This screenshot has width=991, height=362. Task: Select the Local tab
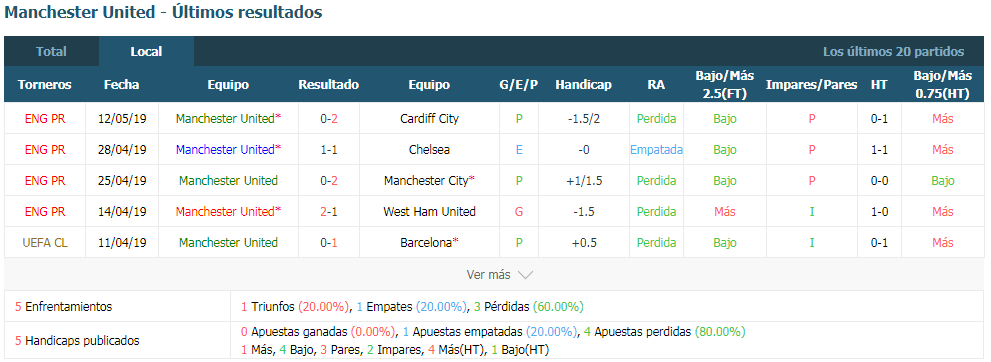pyautogui.click(x=146, y=52)
